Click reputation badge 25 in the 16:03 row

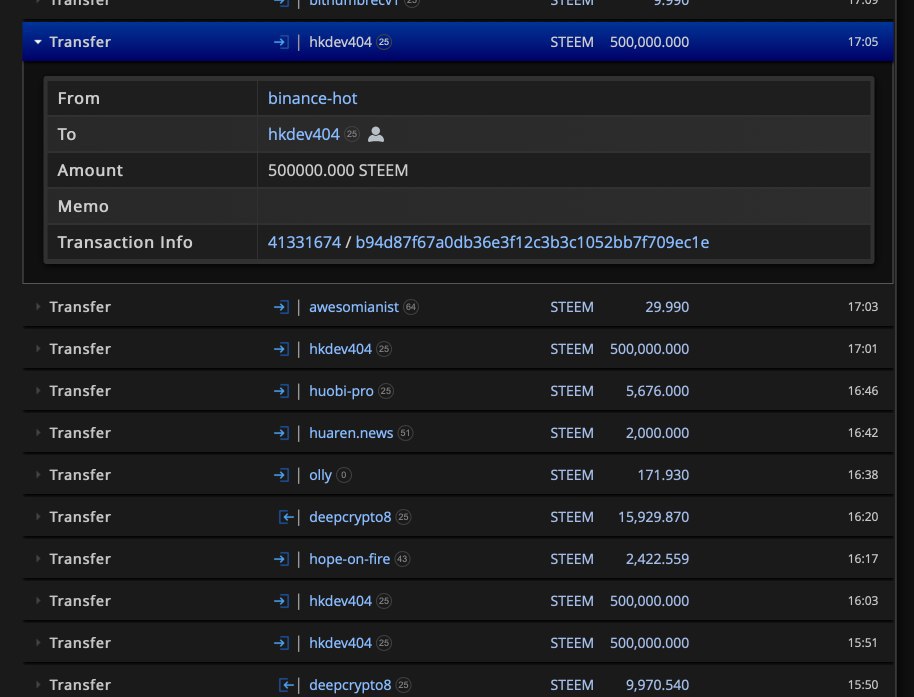coord(384,600)
